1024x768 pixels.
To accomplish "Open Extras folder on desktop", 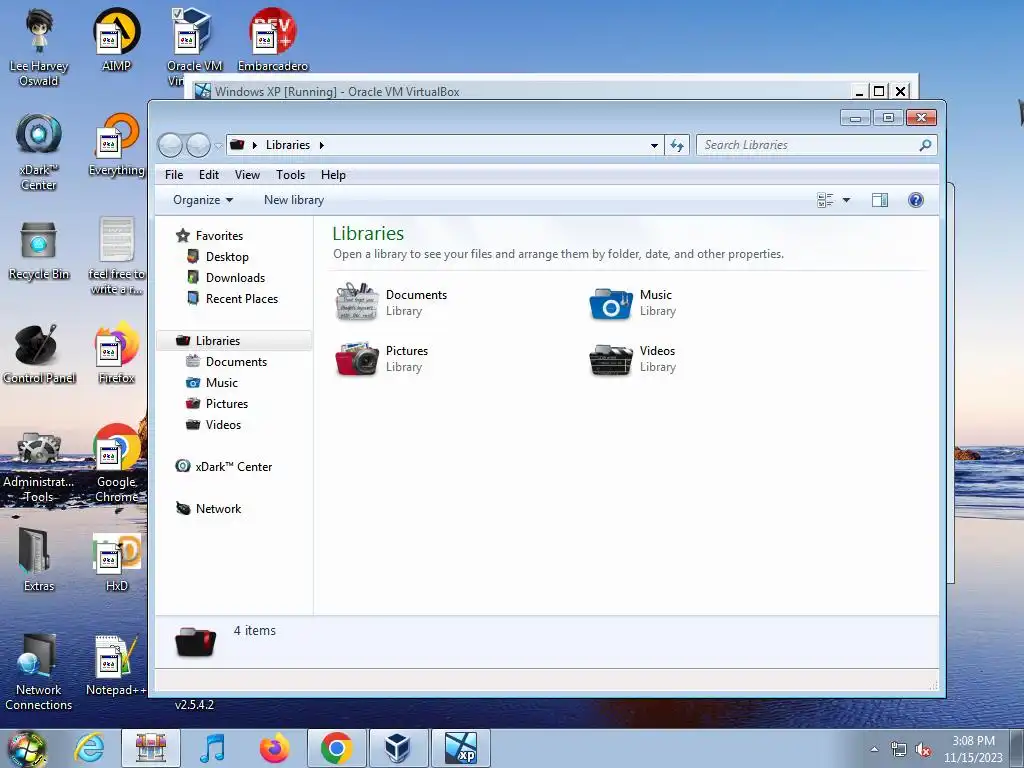I will [39, 560].
